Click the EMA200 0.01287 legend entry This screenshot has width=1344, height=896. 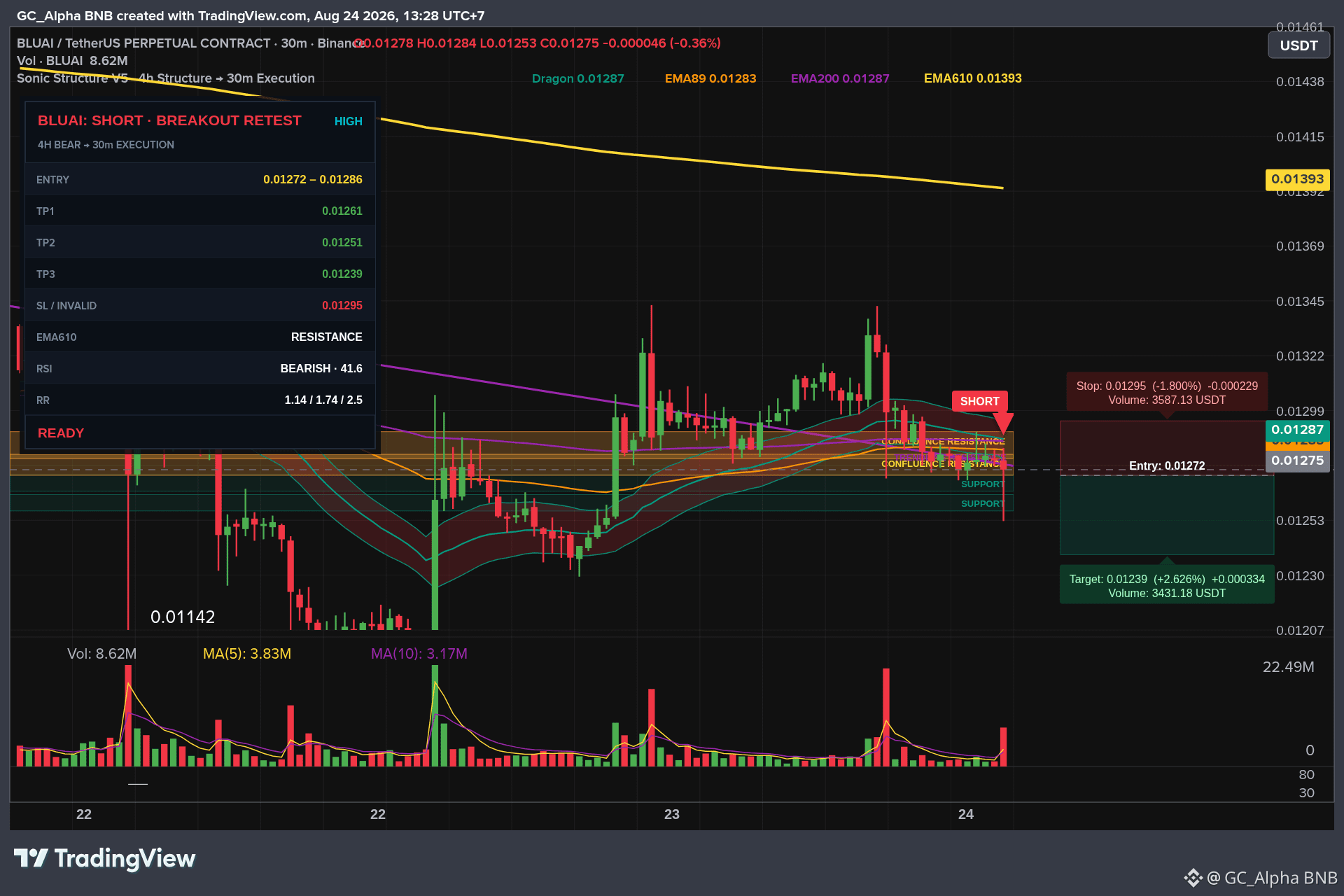[x=840, y=78]
